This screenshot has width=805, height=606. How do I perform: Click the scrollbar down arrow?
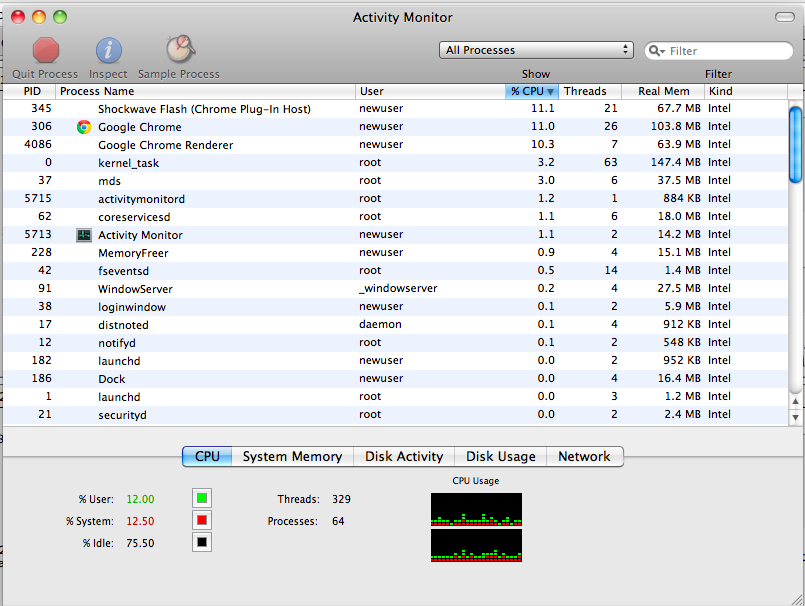795,417
